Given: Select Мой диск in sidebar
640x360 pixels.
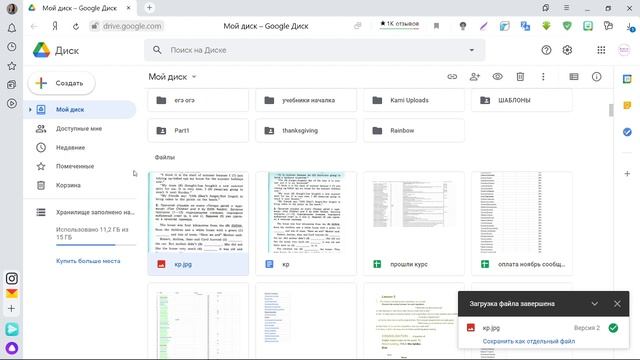Looking at the screenshot, I should click(x=80, y=109).
